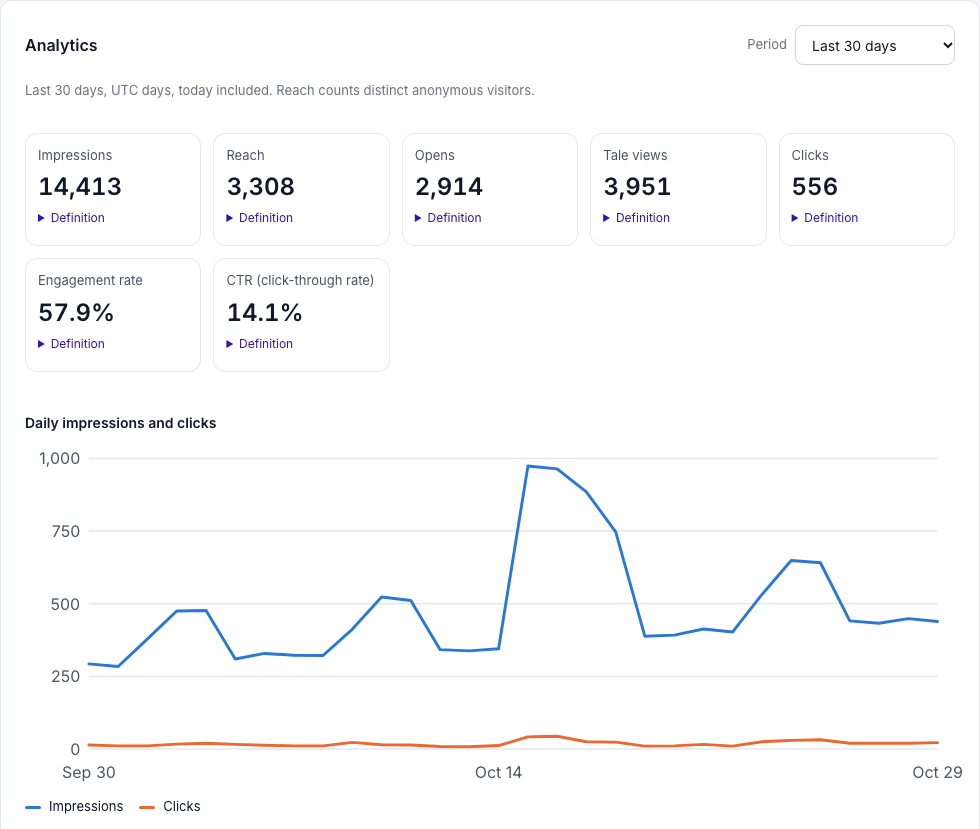Click the Oct 29 axis label
The image size is (980, 829).
click(937, 773)
